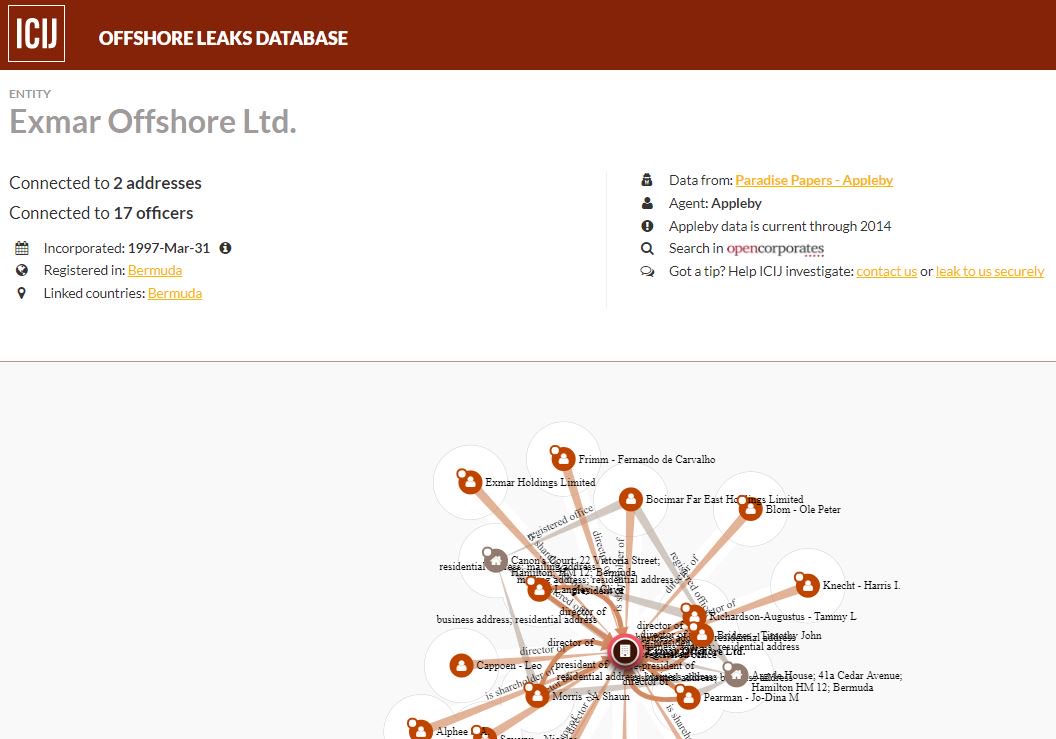Click the chat bubble icon beside Got a tip
This screenshot has height=739, width=1056.
647,271
